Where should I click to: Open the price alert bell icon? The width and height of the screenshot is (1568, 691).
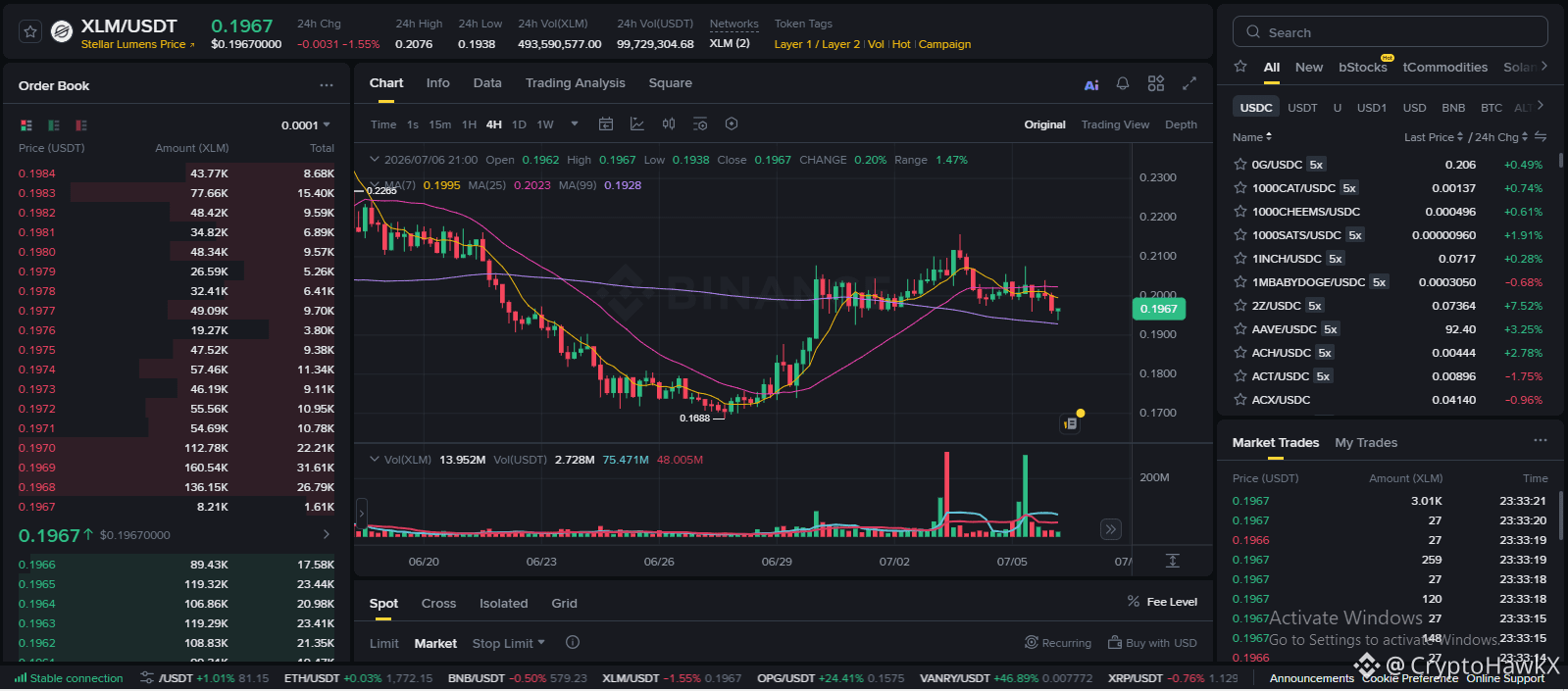[1123, 83]
